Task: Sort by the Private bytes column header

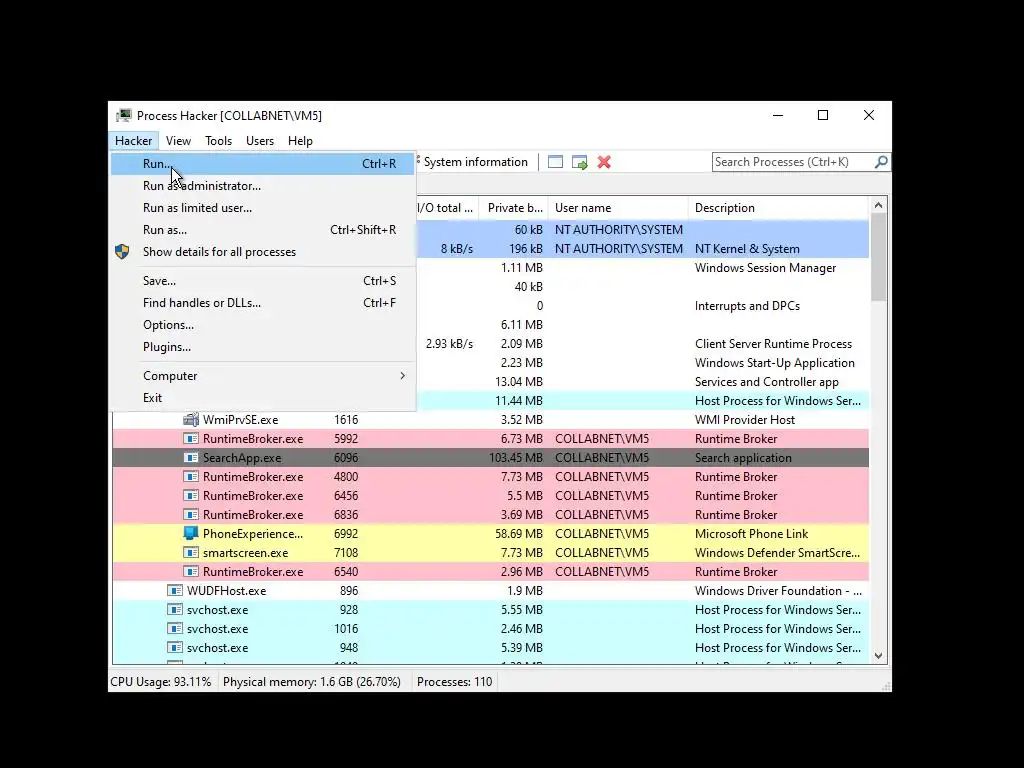Action: 514,208
